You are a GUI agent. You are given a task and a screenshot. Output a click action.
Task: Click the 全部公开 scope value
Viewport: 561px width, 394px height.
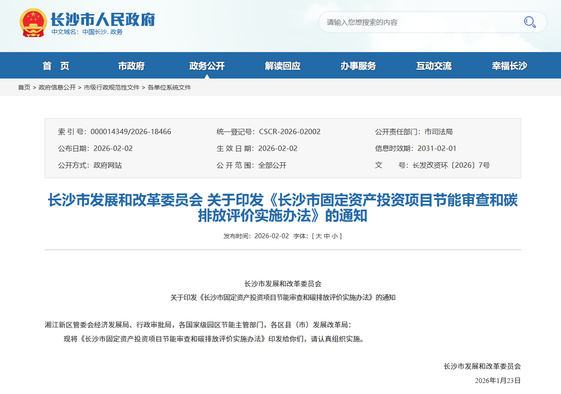click(x=272, y=165)
